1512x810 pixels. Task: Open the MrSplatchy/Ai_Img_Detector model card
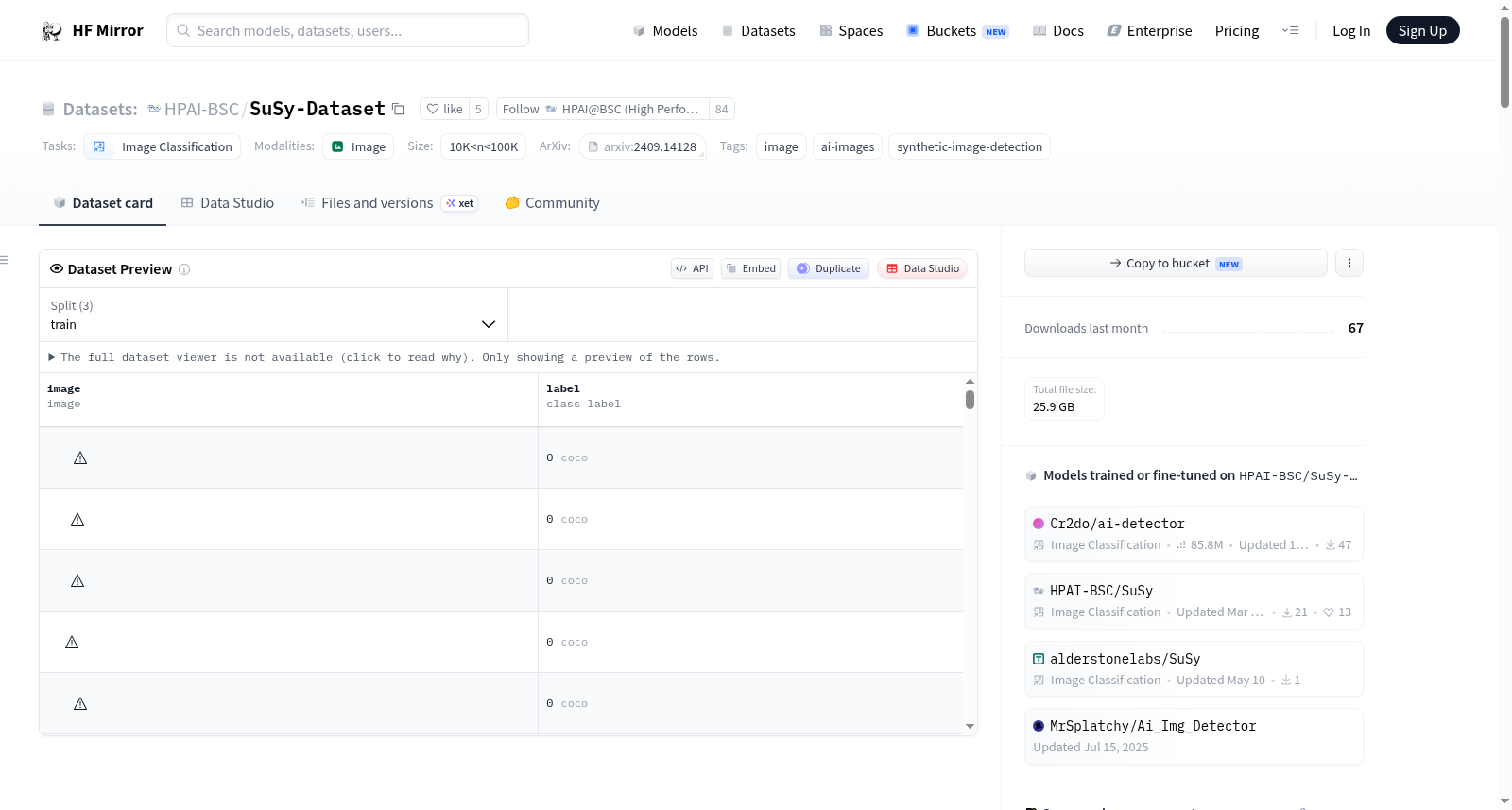point(1194,736)
